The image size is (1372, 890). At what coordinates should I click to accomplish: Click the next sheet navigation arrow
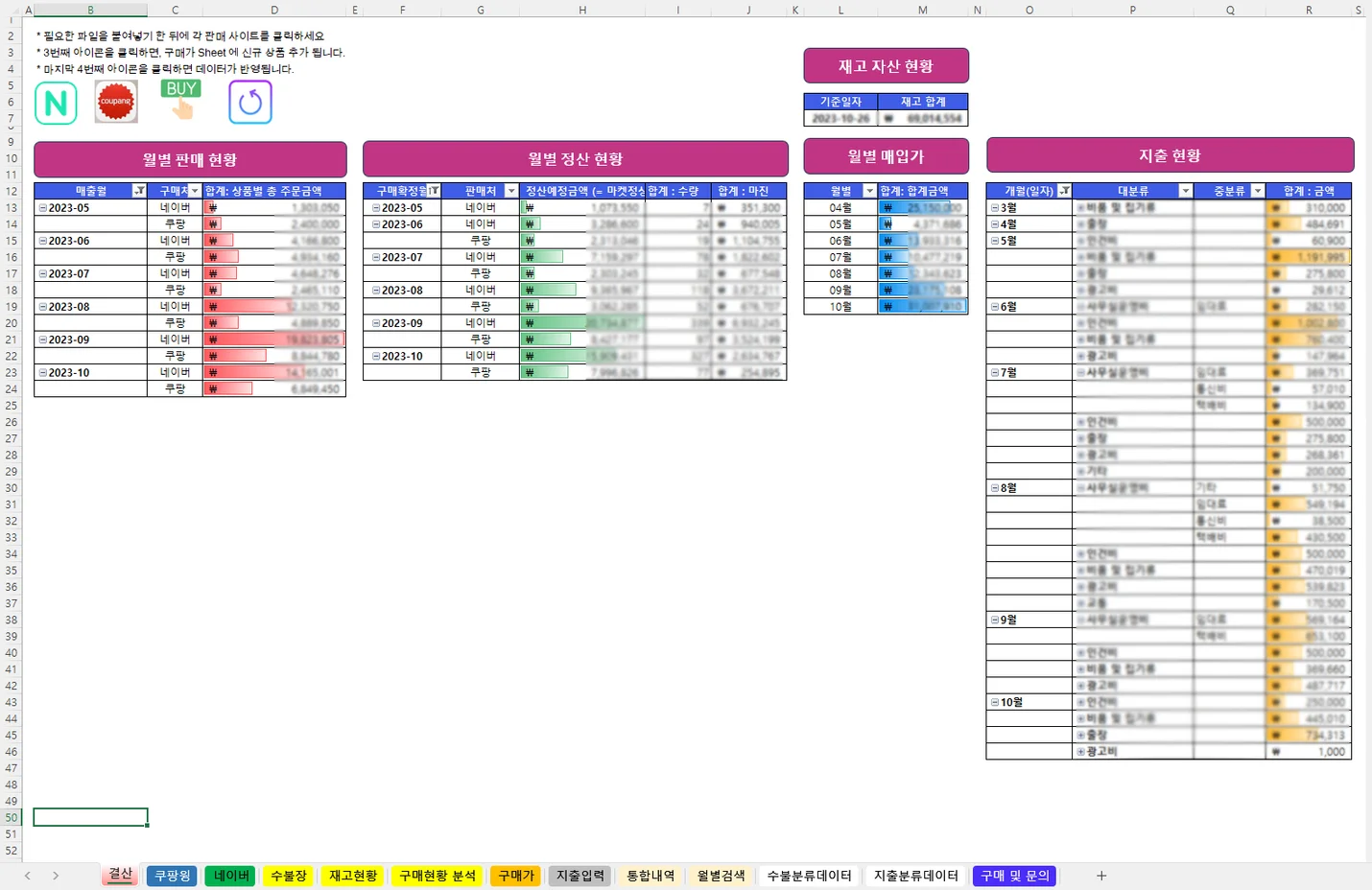coord(56,876)
